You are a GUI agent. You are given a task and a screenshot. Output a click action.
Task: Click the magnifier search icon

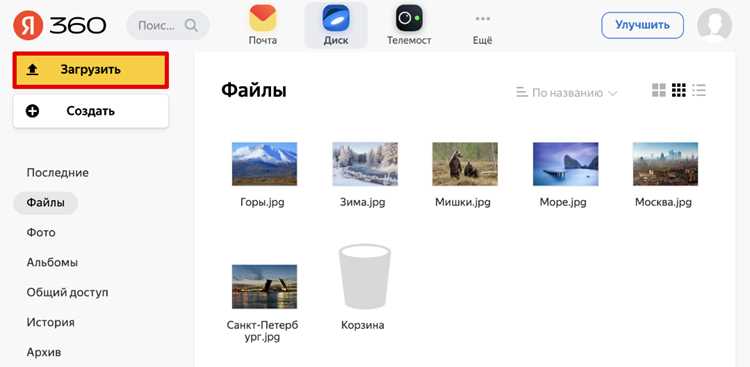[x=191, y=25]
